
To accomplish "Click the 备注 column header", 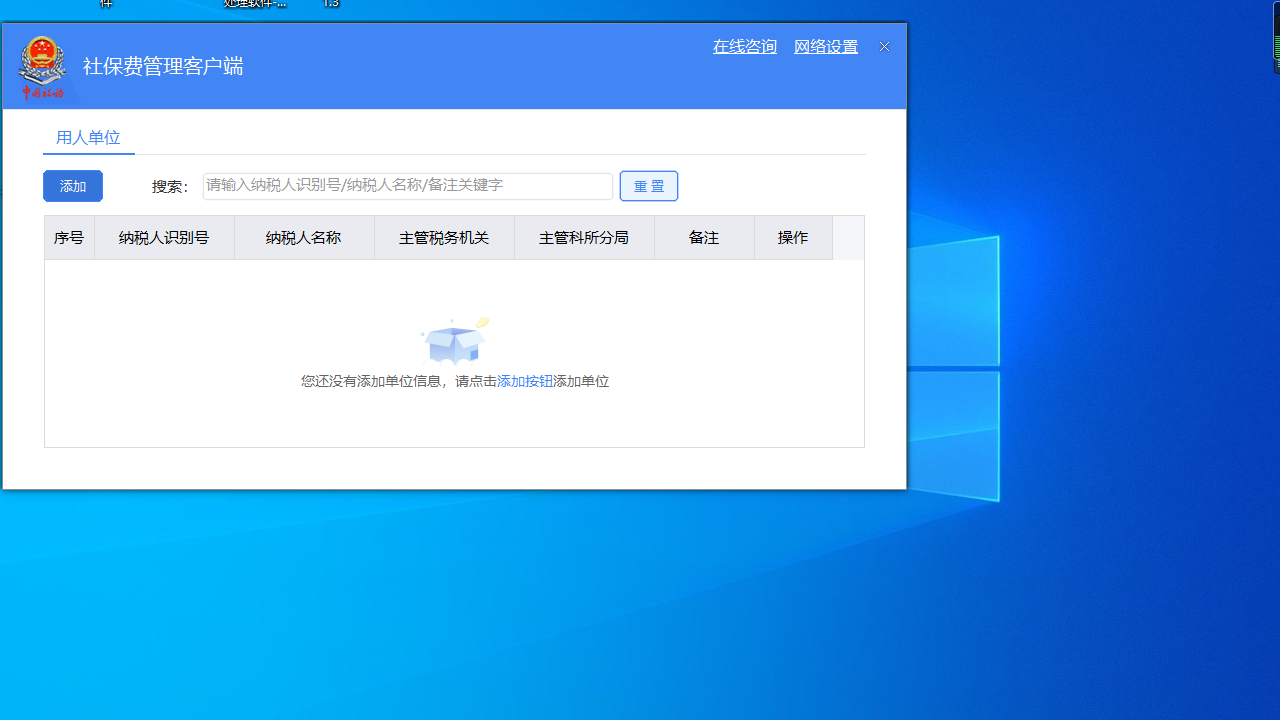I will click(703, 237).
